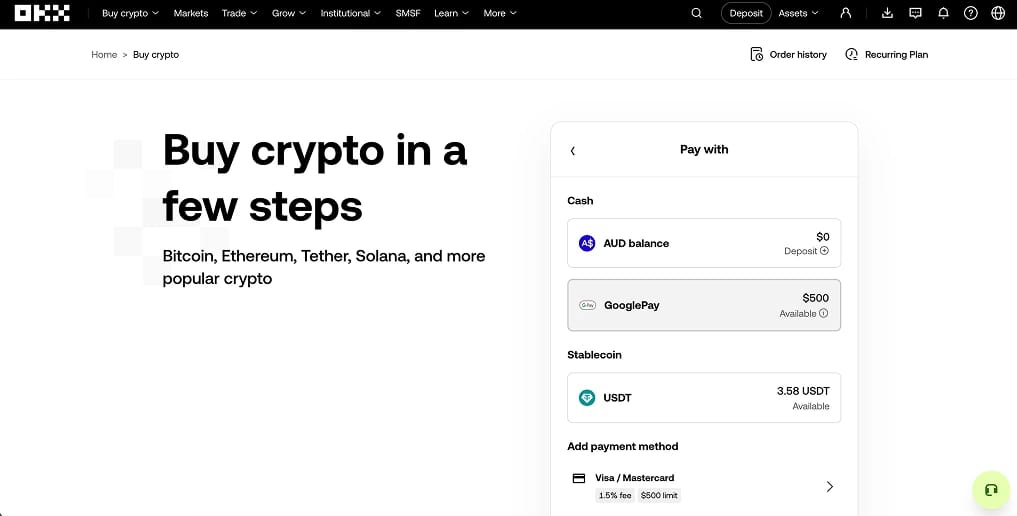The height and width of the screenshot is (516, 1017).
Task: Click the download app icon
Action: pos(887,13)
